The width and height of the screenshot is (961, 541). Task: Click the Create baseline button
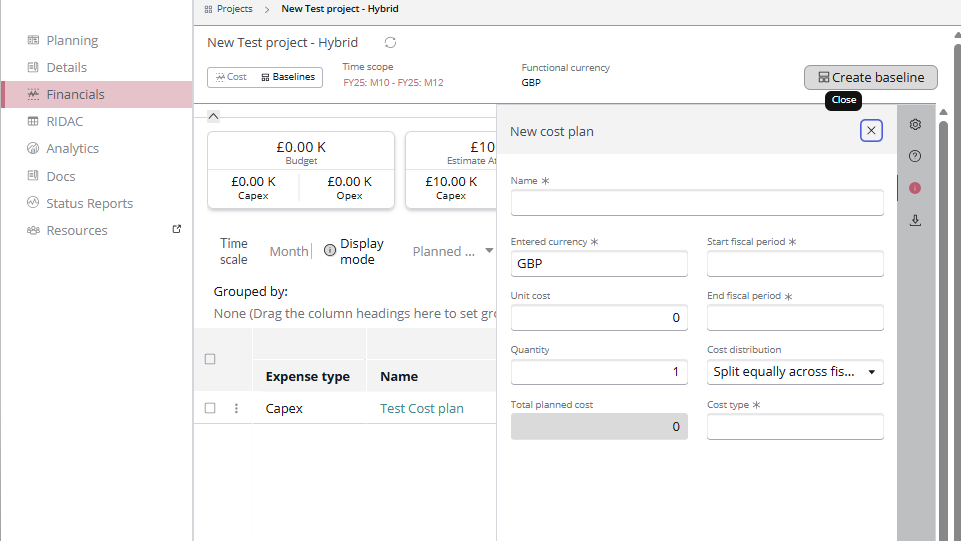pos(870,78)
